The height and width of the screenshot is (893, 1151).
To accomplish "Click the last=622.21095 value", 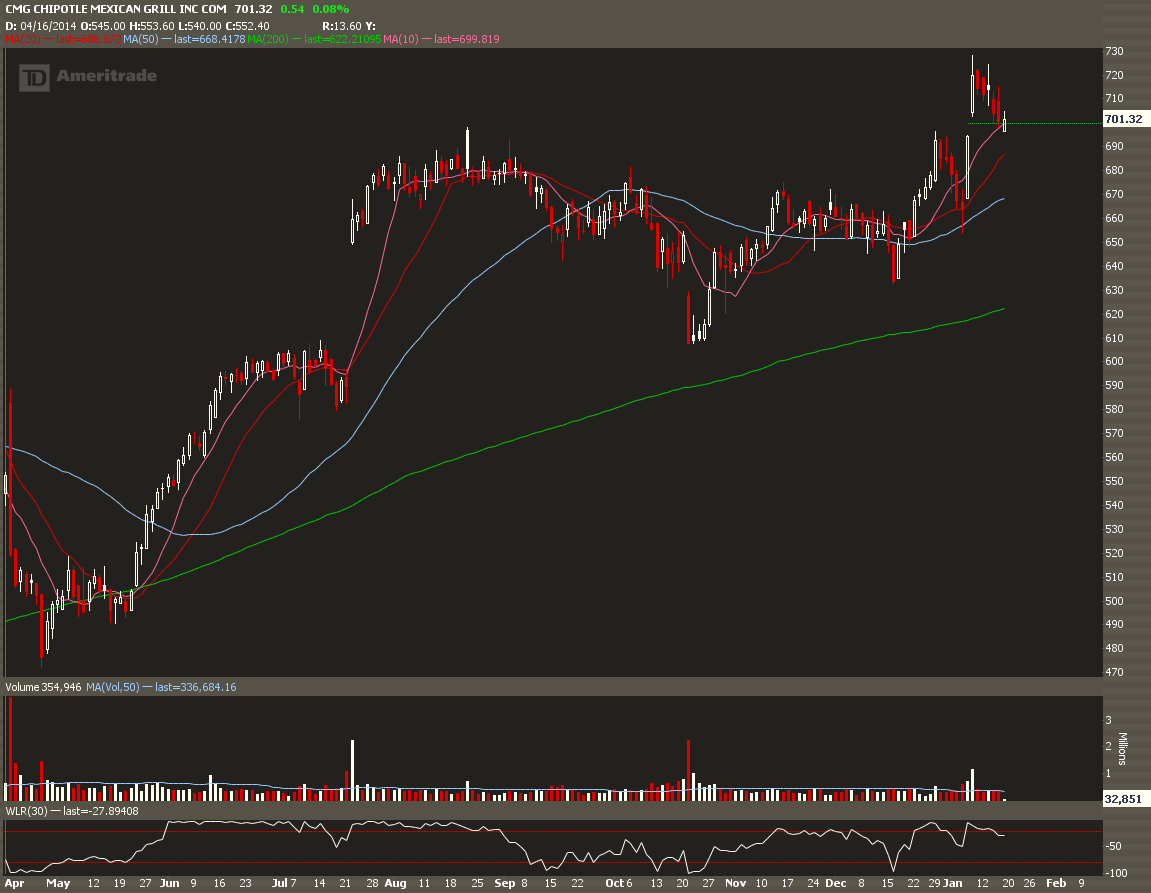I will (x=342, y=39).
